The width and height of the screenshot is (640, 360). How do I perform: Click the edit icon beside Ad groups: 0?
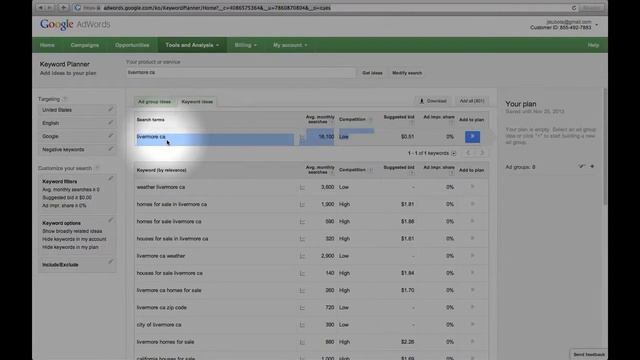click(x=582, y=167)
